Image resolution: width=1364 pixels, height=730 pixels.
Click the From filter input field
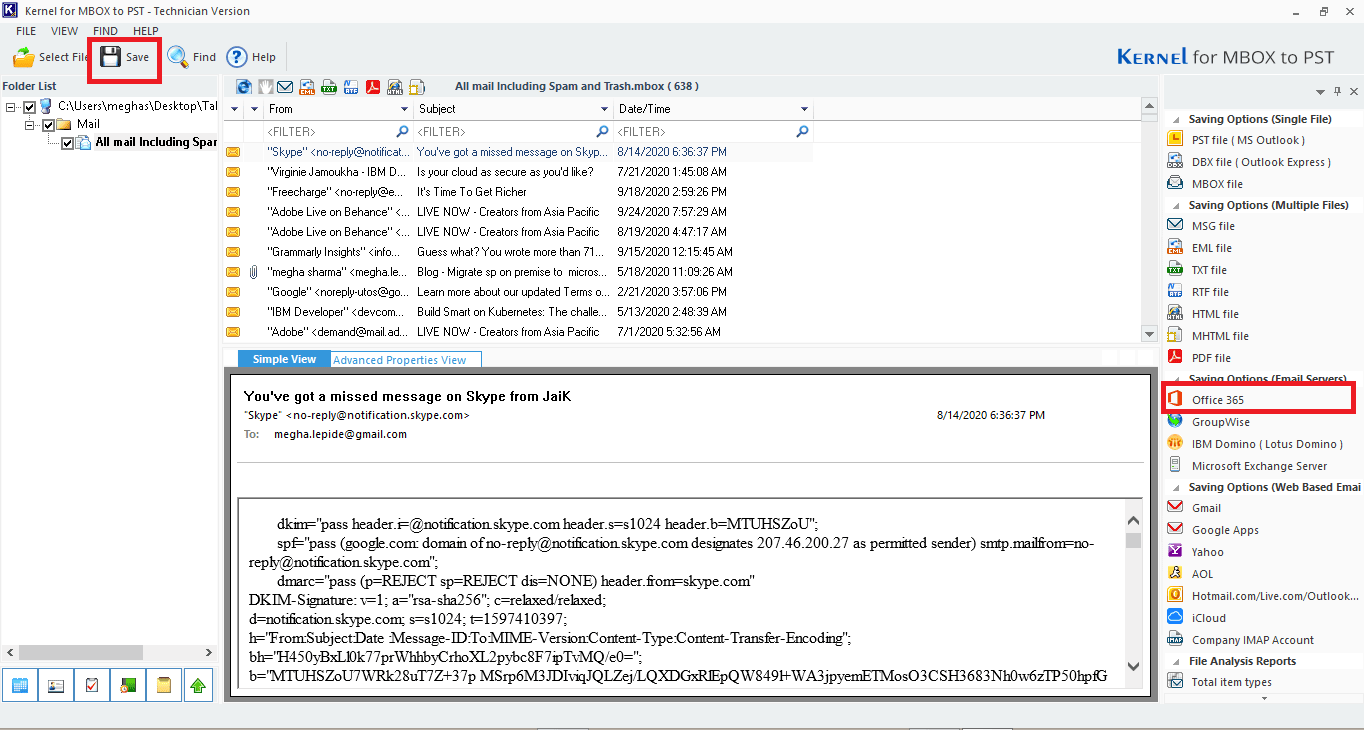(338, 131)
